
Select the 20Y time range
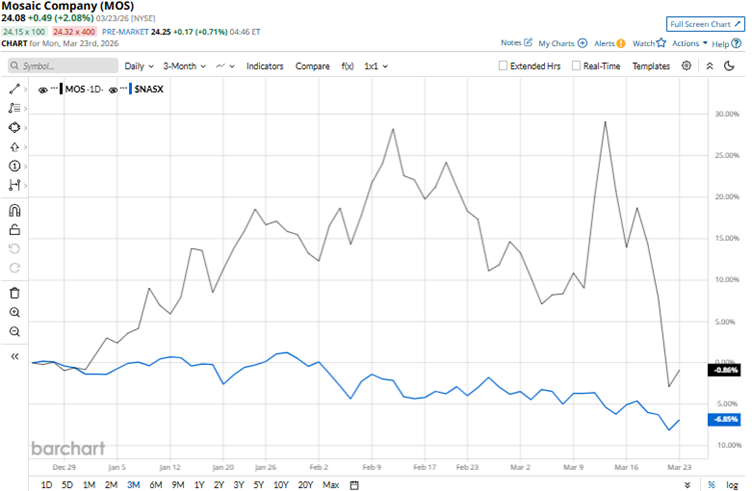305,485
